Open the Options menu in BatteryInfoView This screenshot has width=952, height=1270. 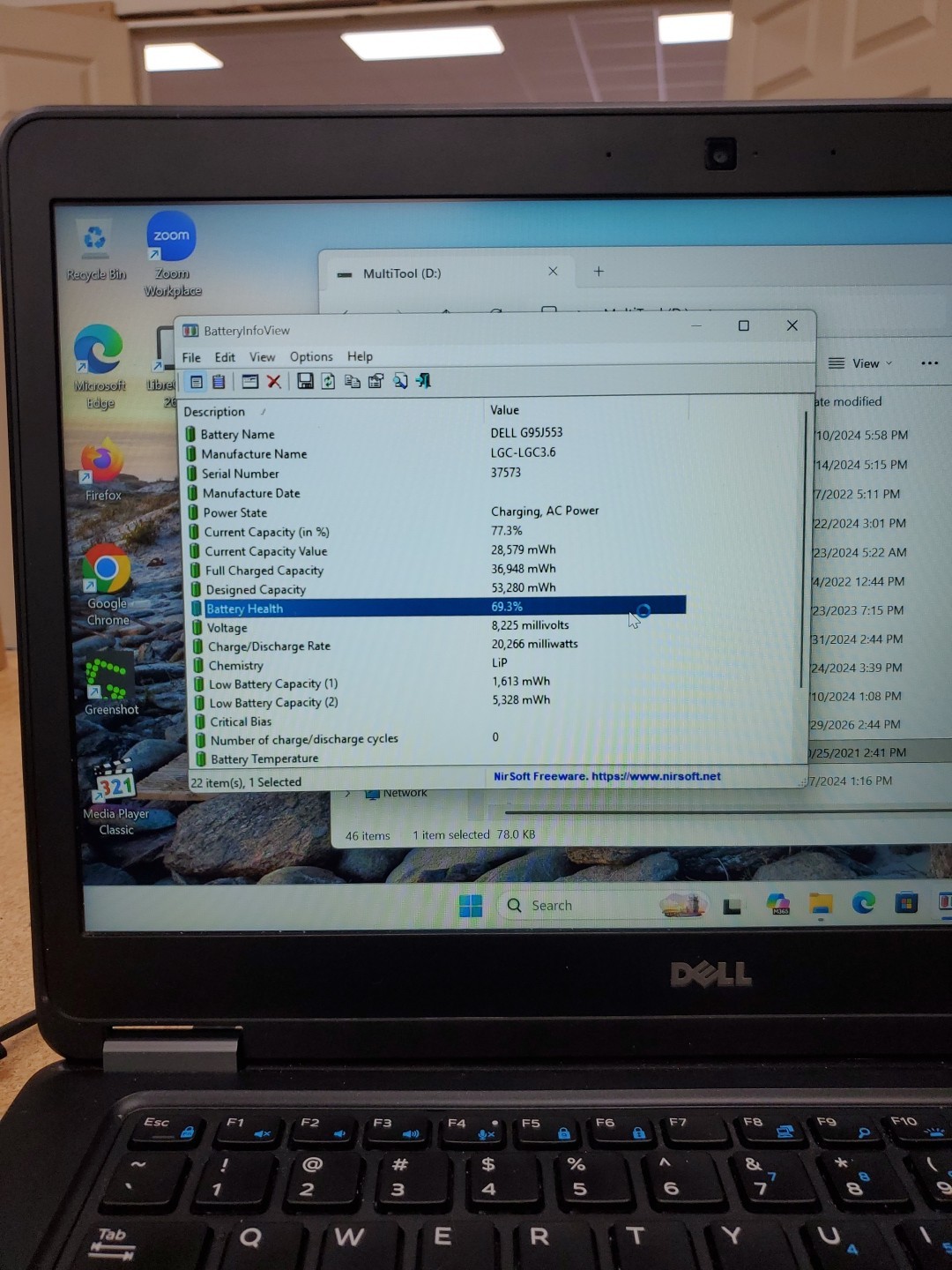[x=311, y=356]
